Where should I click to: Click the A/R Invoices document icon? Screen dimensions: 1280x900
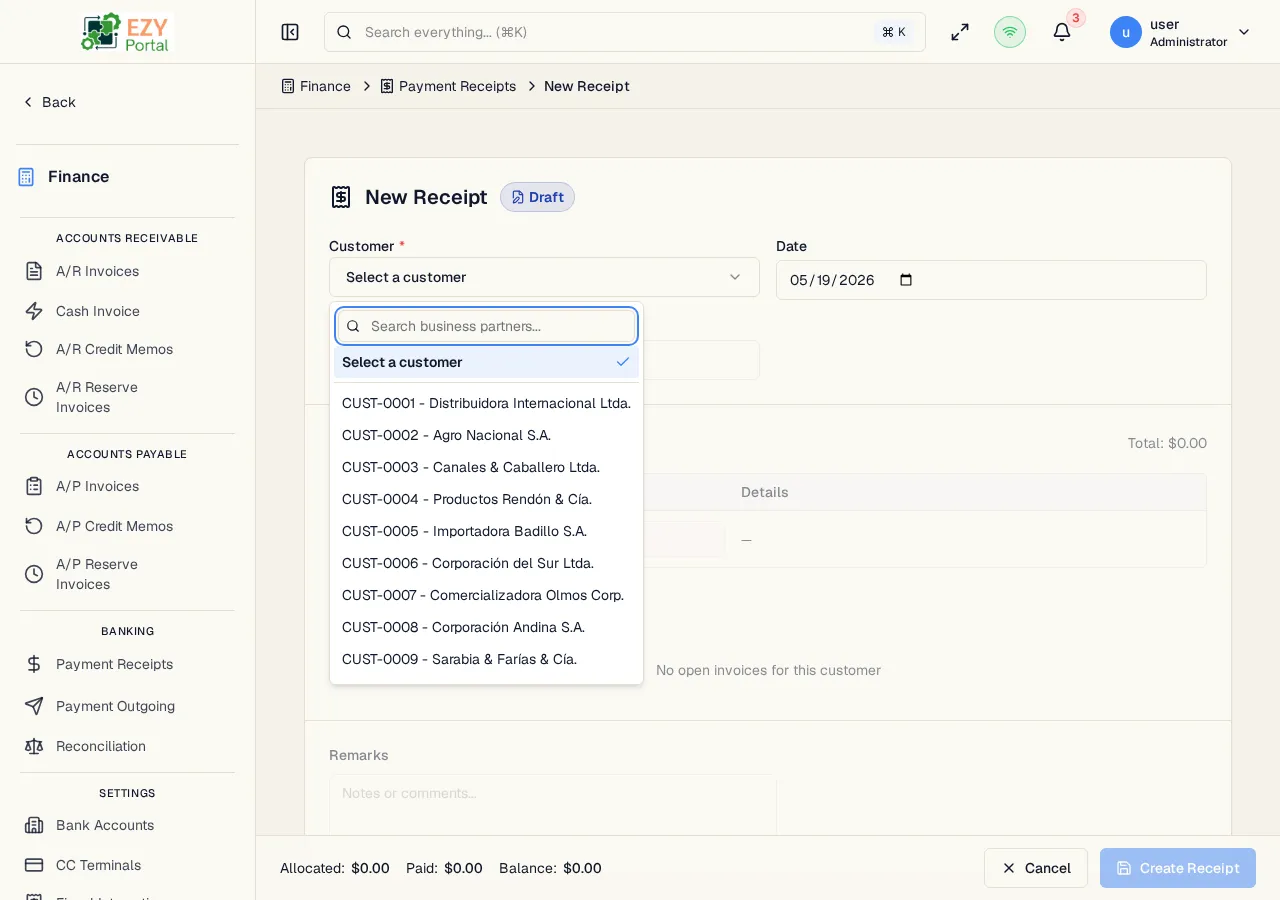pyautogui.click(x=34, y=271)
